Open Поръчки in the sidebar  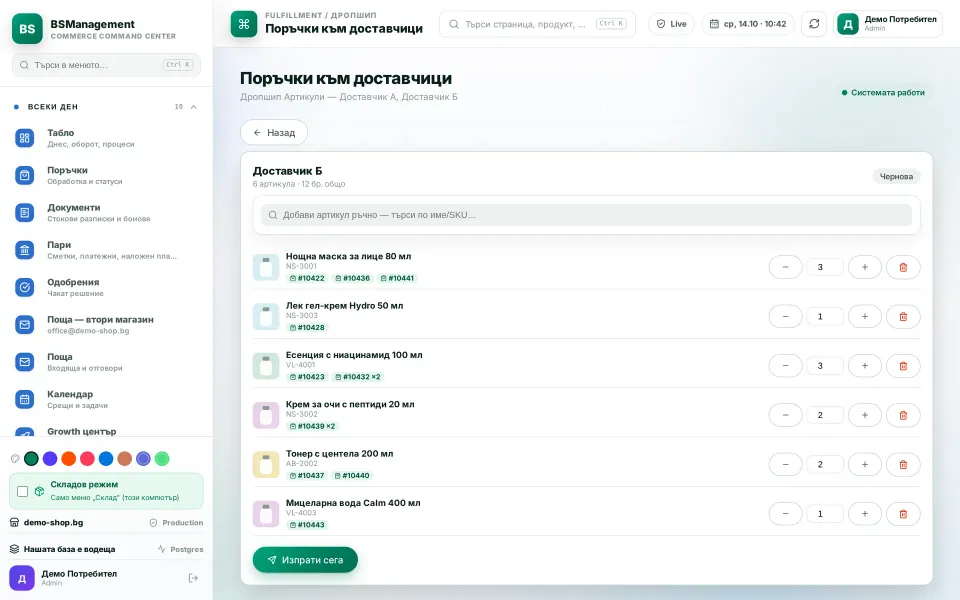106,176
